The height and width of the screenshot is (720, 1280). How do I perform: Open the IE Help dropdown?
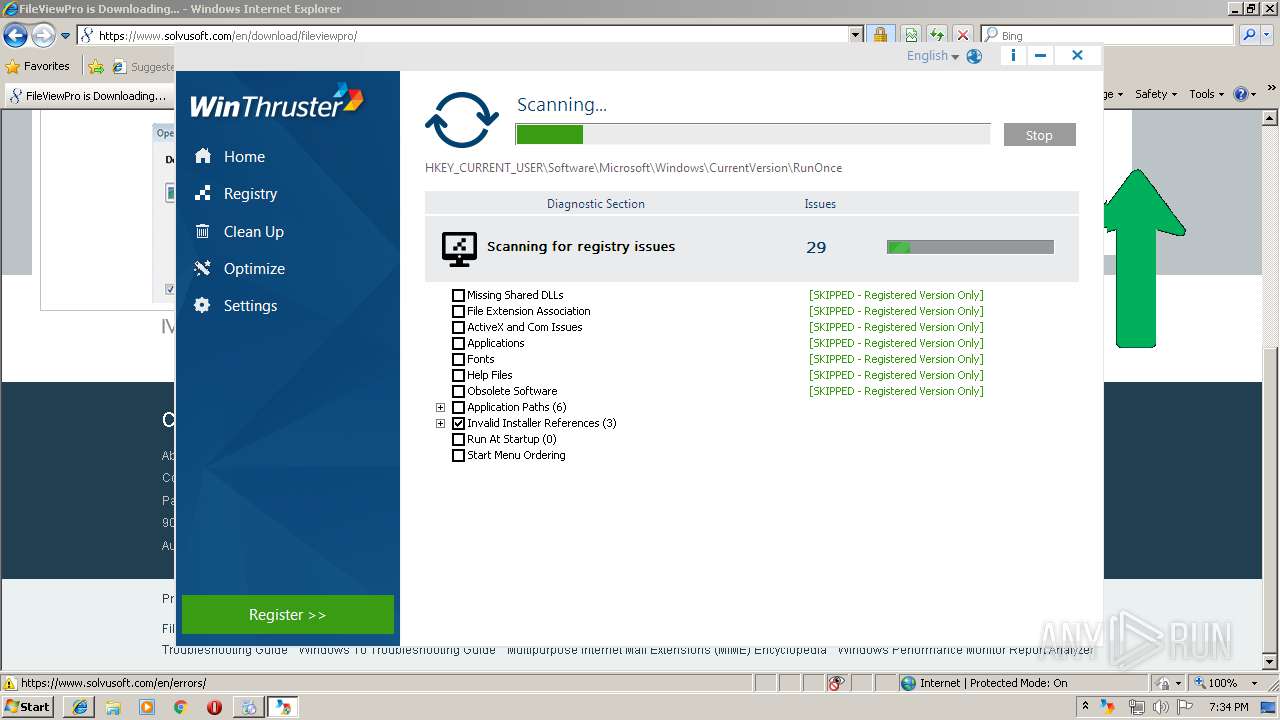1246,94
